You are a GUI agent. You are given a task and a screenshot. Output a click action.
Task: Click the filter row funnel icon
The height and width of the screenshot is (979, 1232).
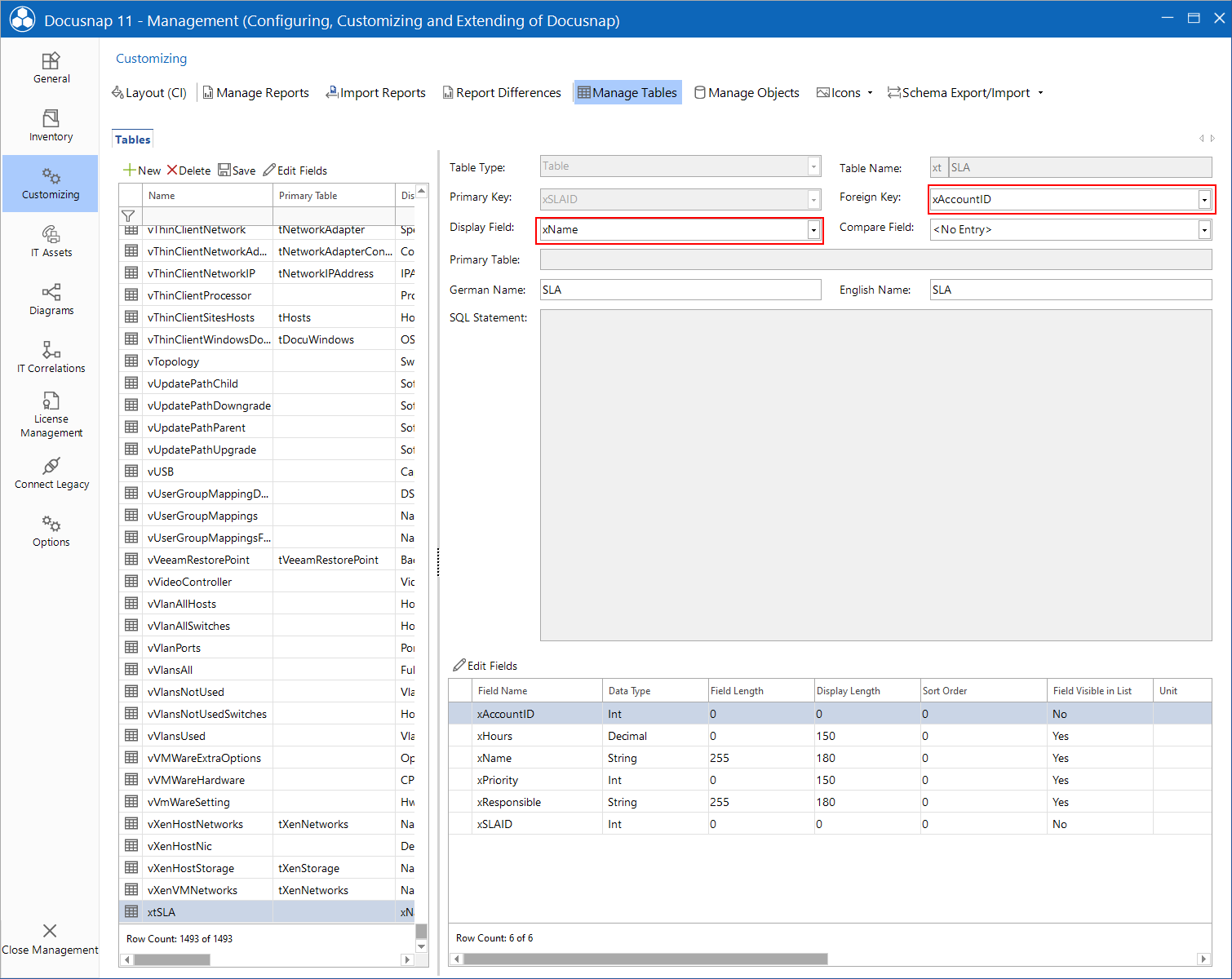[x=129, y=215]
